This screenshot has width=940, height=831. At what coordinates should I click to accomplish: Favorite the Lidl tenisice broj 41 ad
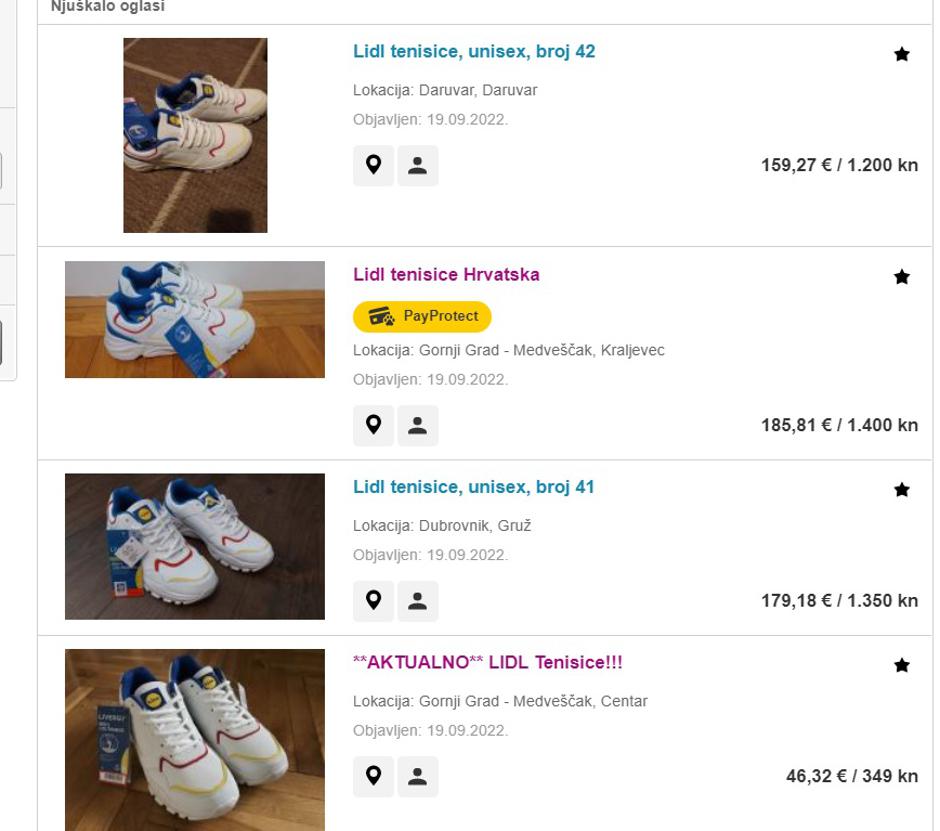901,490
